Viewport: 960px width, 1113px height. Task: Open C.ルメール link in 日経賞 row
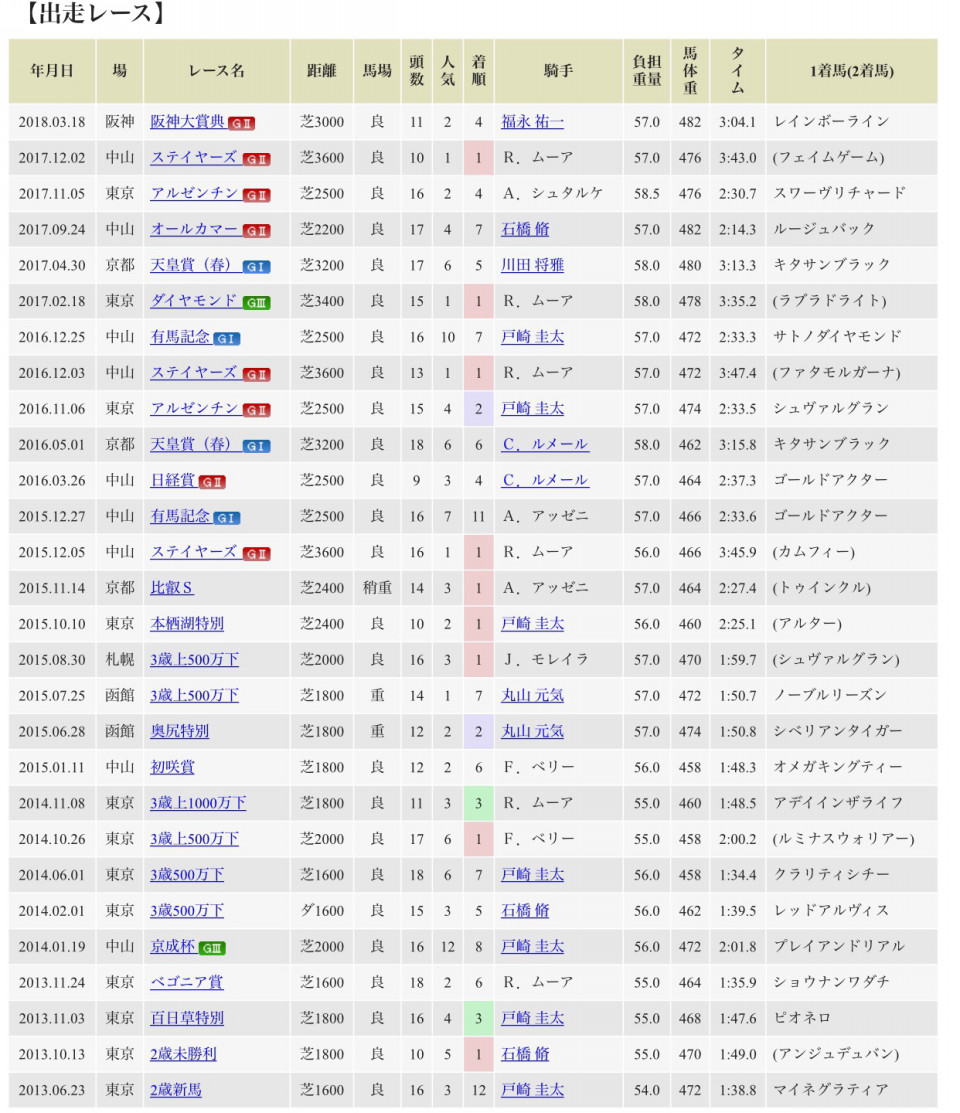[x=545, y=481]
